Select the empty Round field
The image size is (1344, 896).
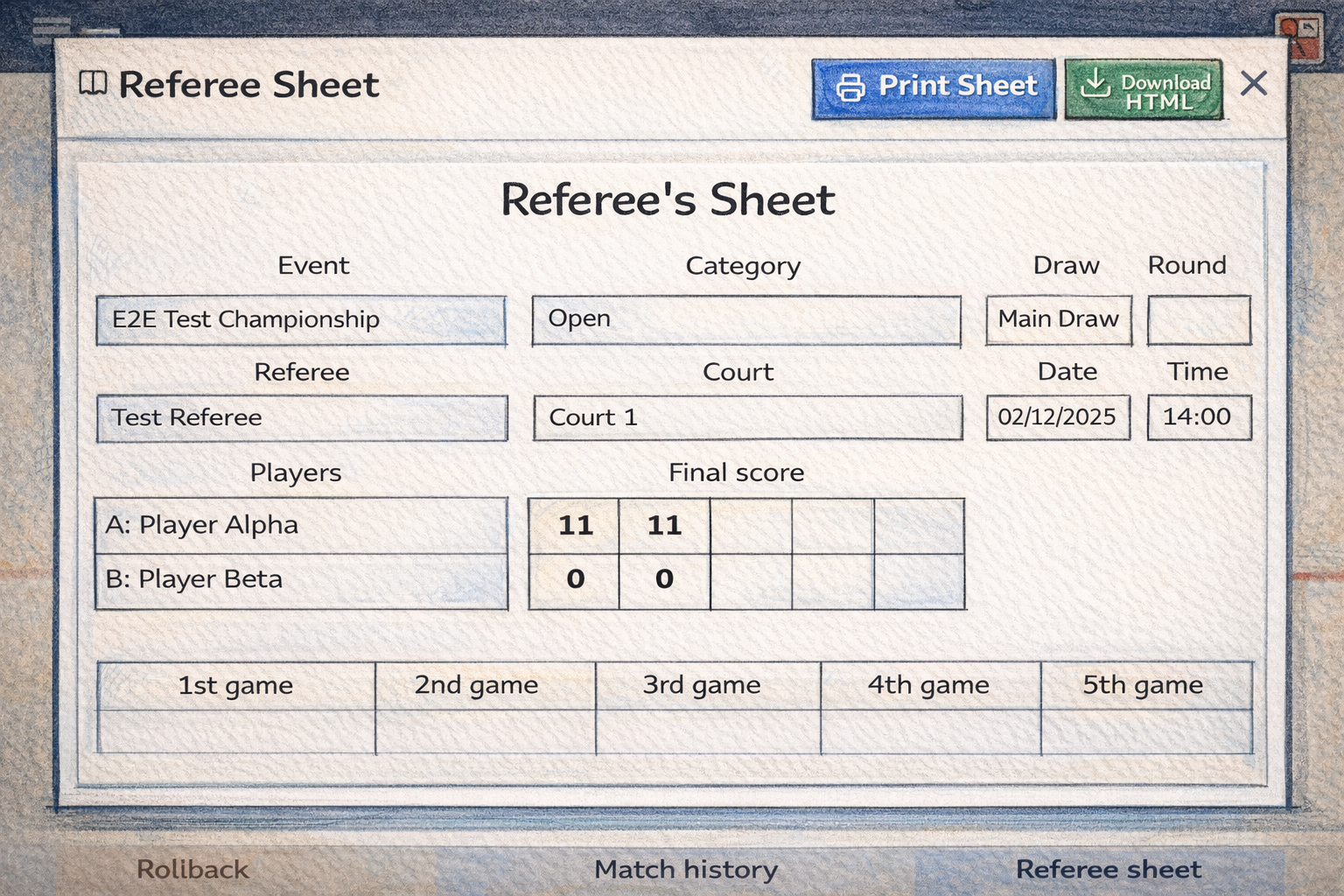pyautogui.click(x=1199, y=320)
